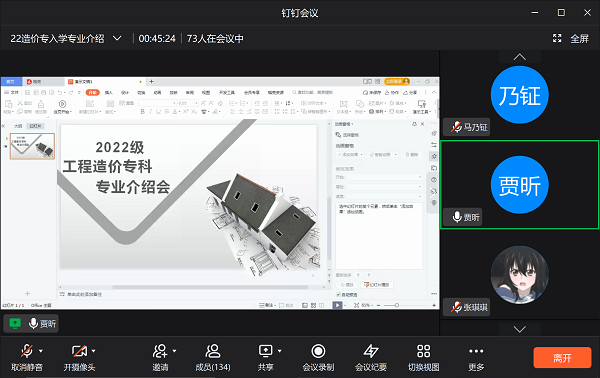This screenshot has height=378, width=600.
Task: Click slide 1 thumbnail in WPS panel
Action: click(x=32, y=146)
